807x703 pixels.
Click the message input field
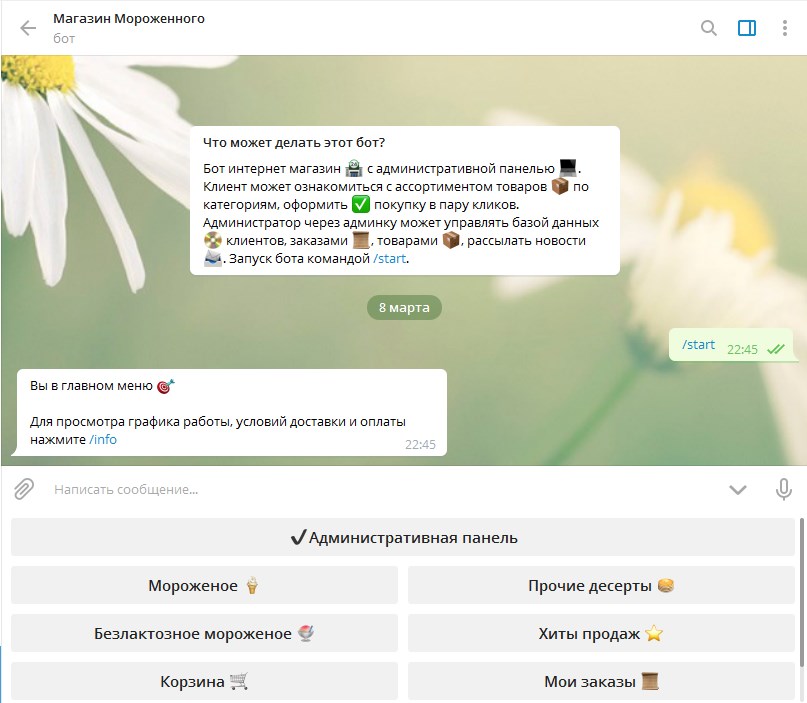381,489
